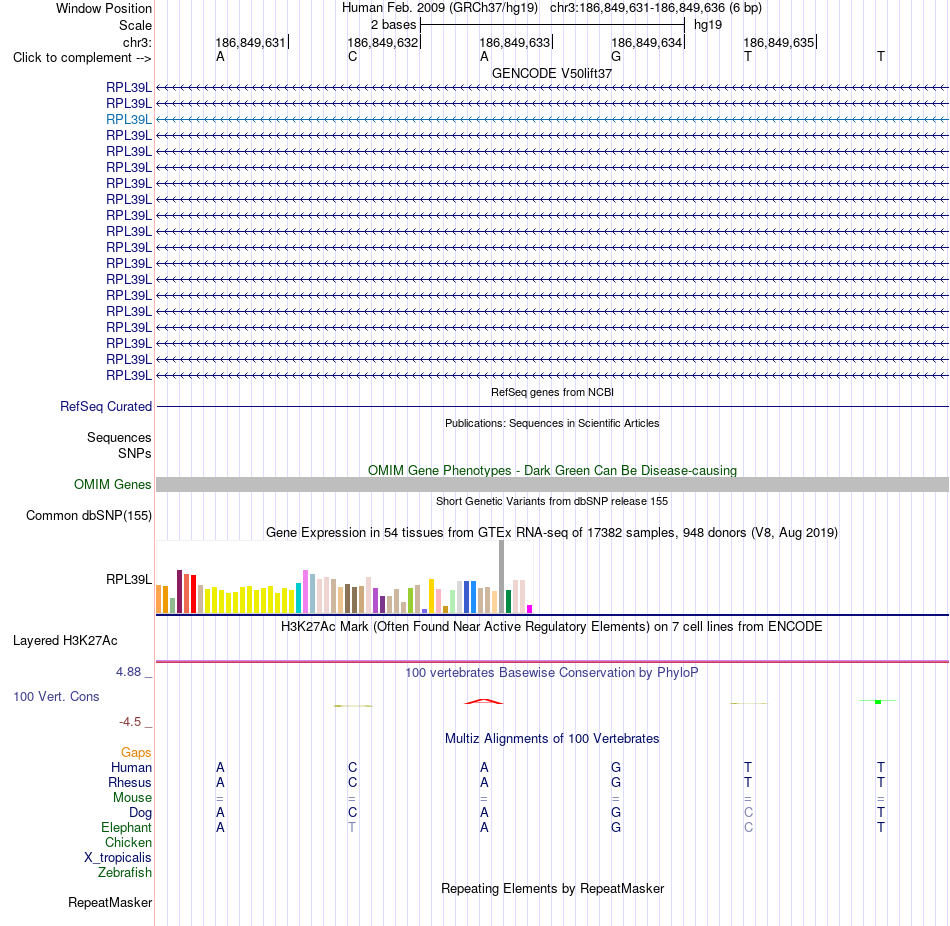The height and width of the screenshot is (926, 950).
Task: Select the Zebrafish alignment row label
Action: pos(125,873)
